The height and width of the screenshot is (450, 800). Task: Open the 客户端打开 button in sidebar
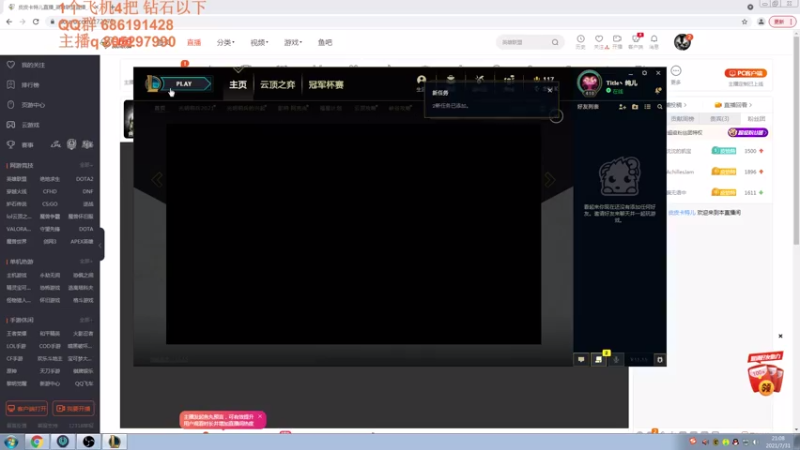click(27, 409)
